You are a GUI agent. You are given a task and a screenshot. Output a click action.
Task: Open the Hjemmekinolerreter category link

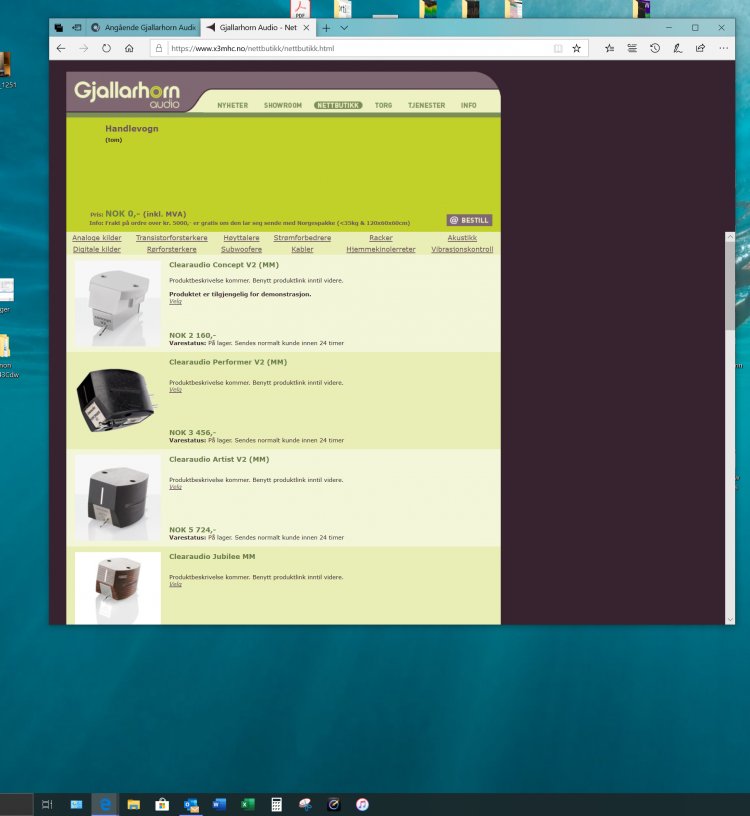tap(381, 249)
